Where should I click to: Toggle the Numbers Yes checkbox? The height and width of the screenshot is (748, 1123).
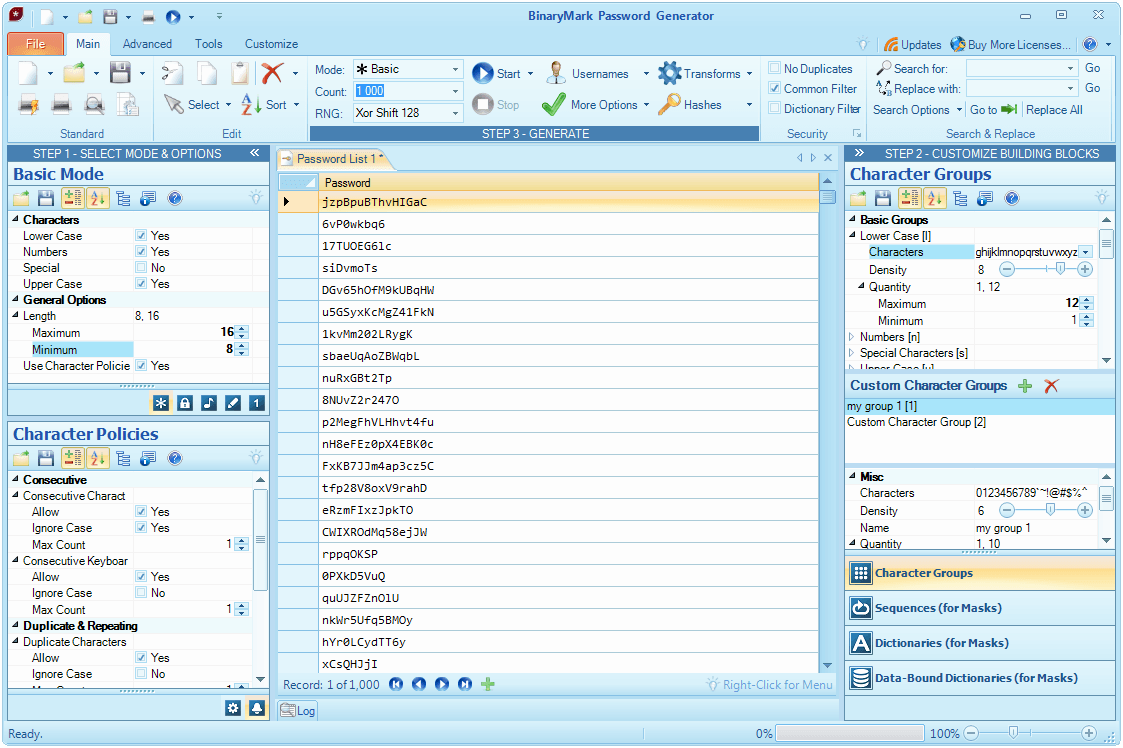tap(141, 251)
